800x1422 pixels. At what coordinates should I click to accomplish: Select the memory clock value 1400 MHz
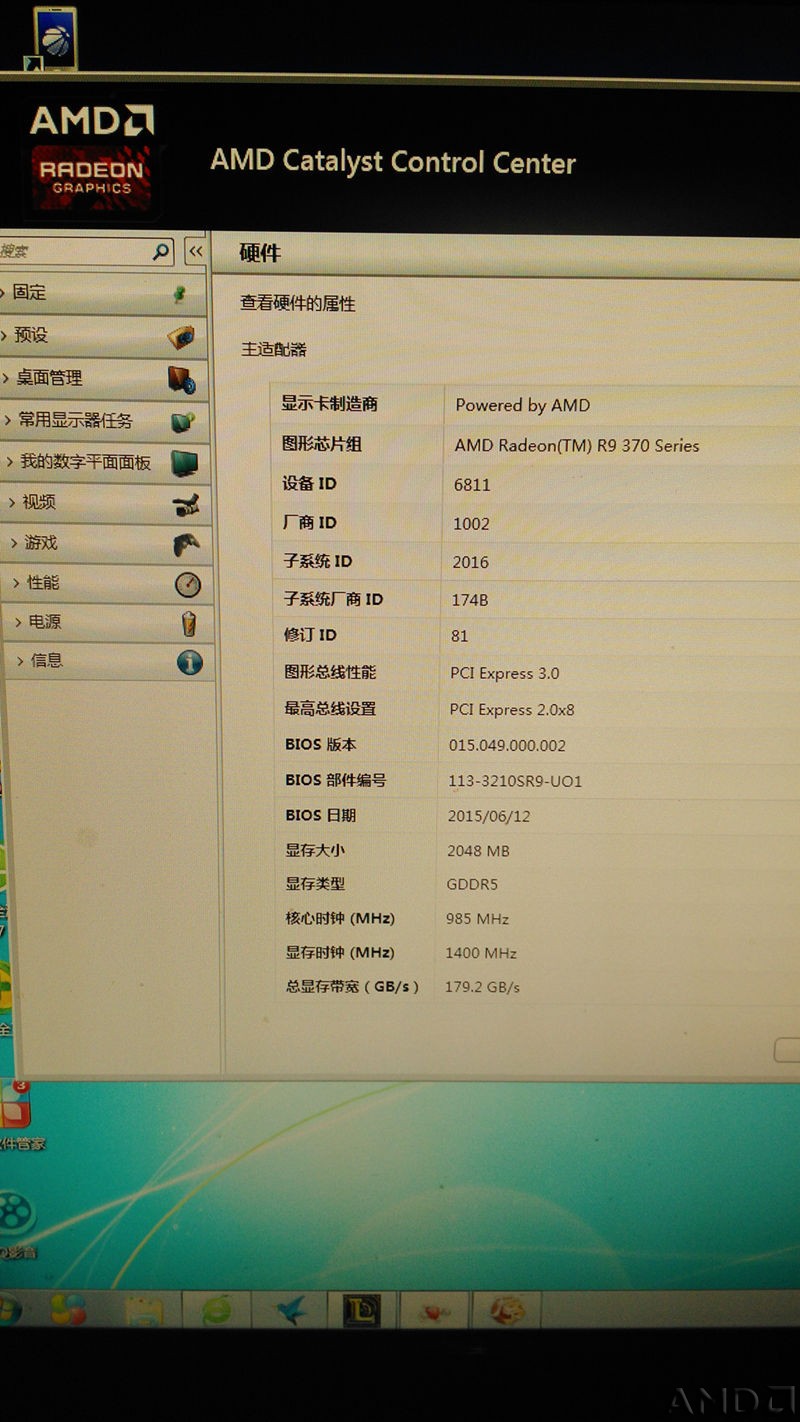tap(481, 953)
